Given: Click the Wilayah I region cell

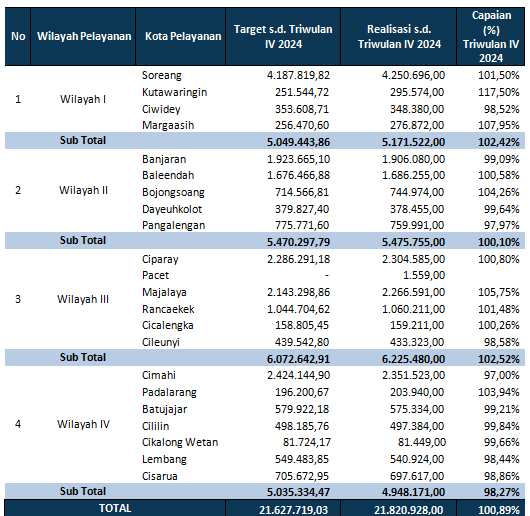Looking at the screenshot, I should [x=83, y=99].
